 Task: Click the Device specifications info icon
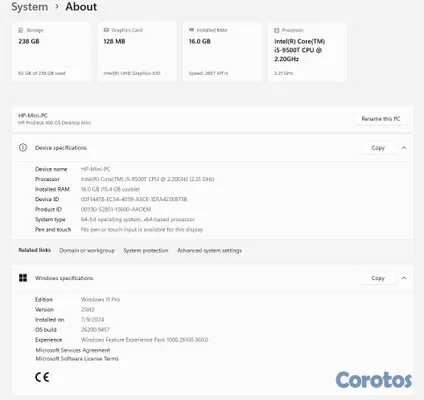coord(23,147)
